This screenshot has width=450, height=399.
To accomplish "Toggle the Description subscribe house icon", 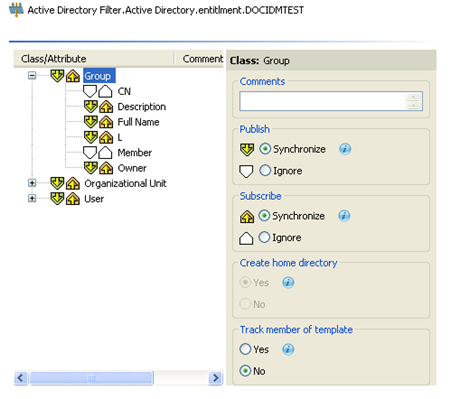I will (x=106, y=107).
